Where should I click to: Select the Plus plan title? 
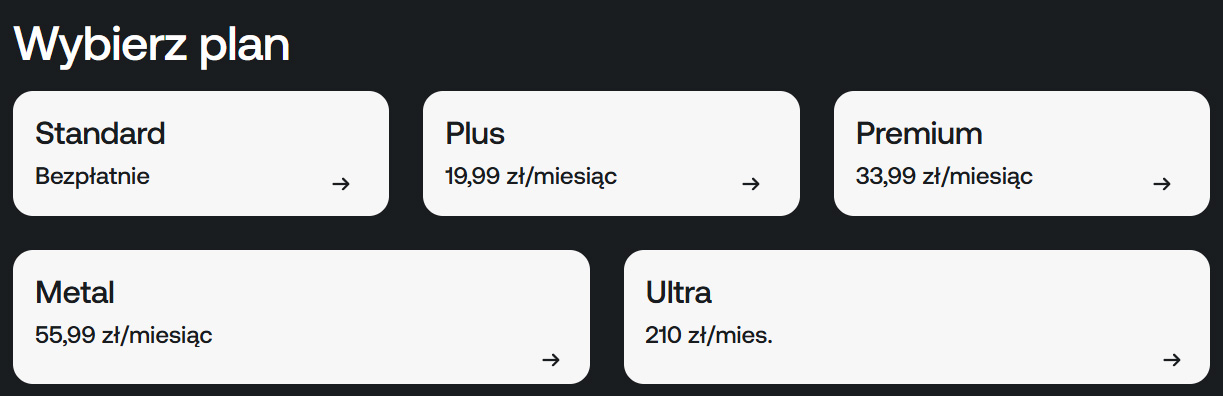pos(475,133)
